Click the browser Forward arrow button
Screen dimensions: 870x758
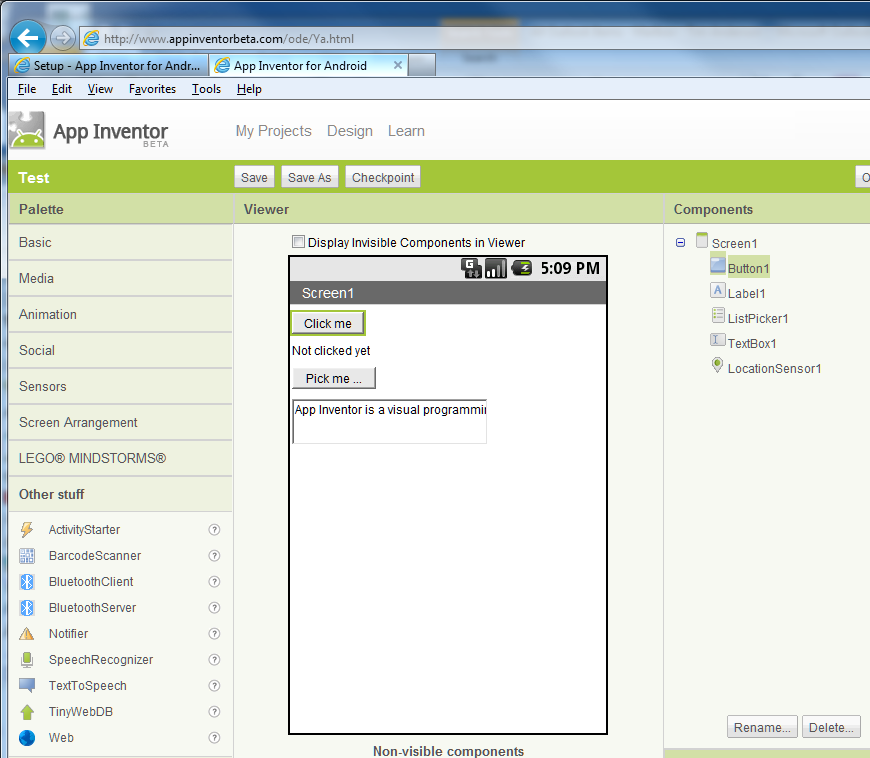click(62, 38)
